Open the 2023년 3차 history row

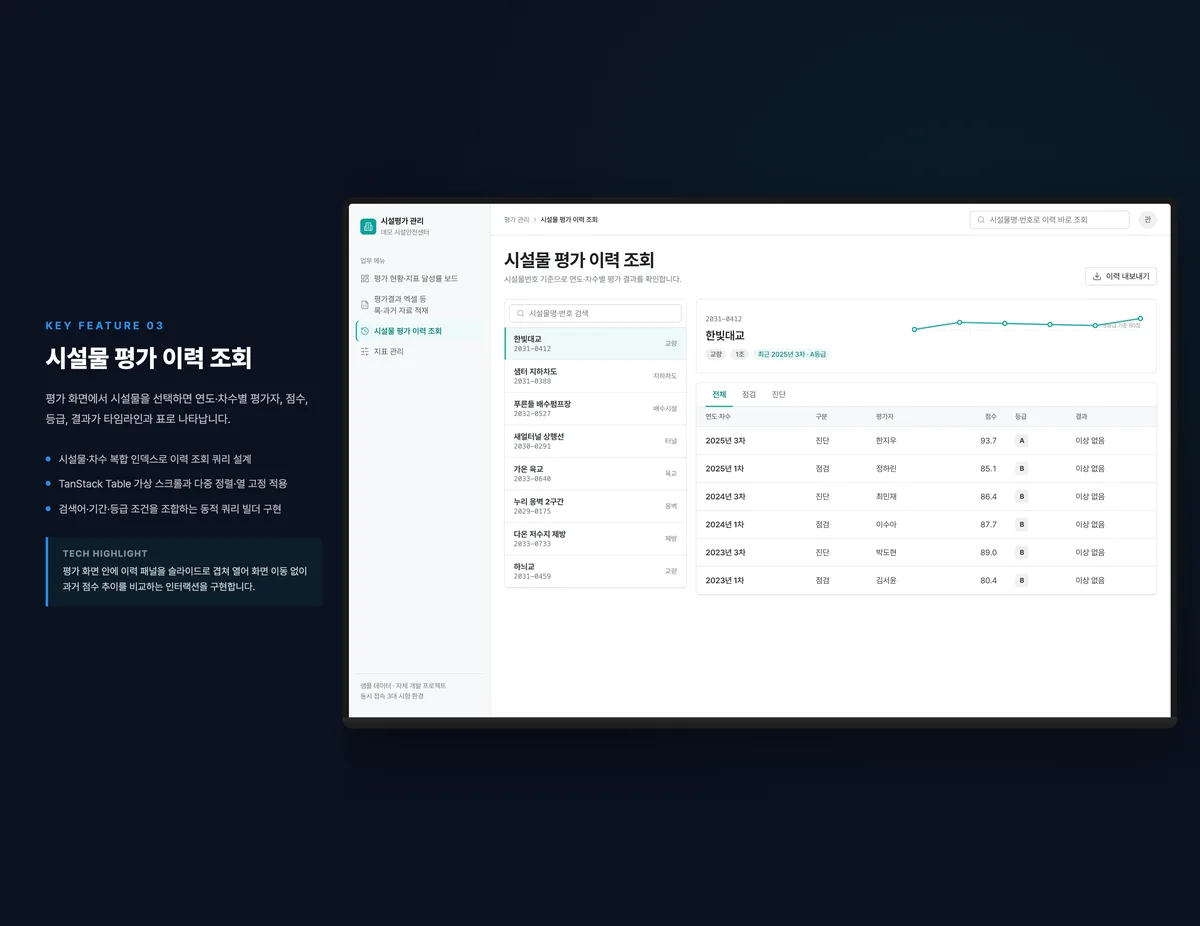pos(926,552)
